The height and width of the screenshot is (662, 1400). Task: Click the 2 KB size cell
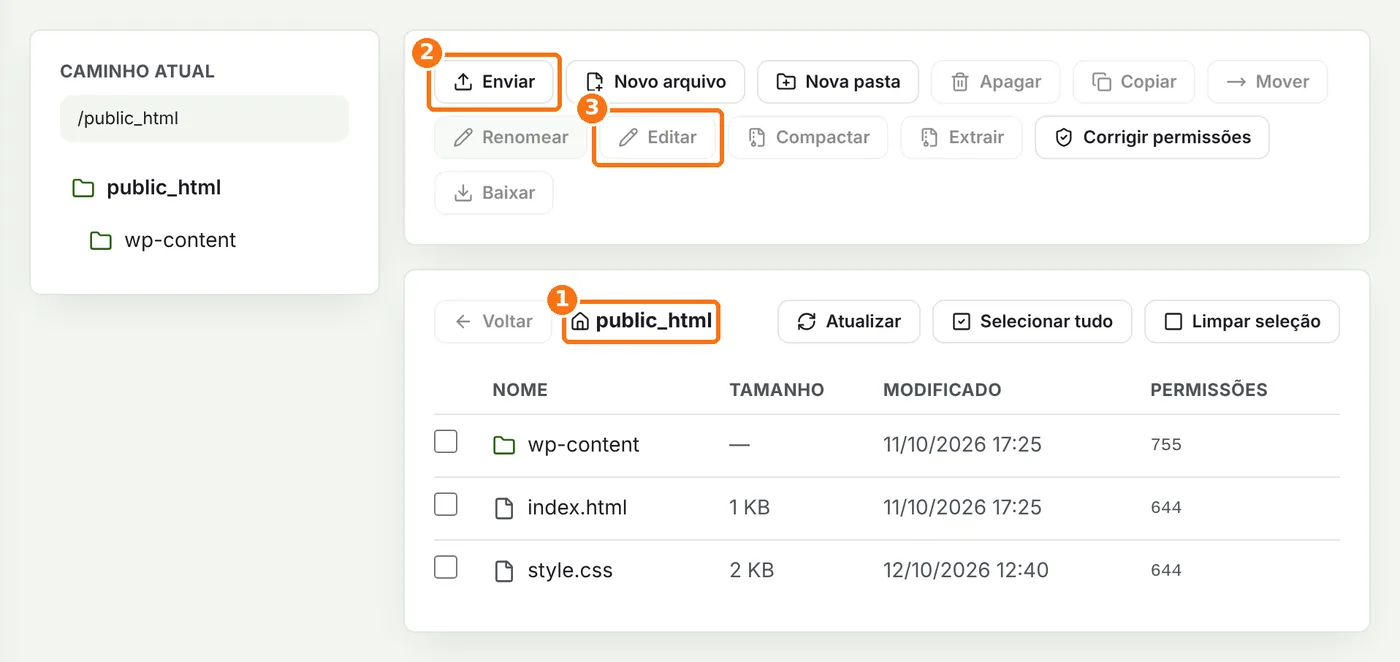[752, 571]
